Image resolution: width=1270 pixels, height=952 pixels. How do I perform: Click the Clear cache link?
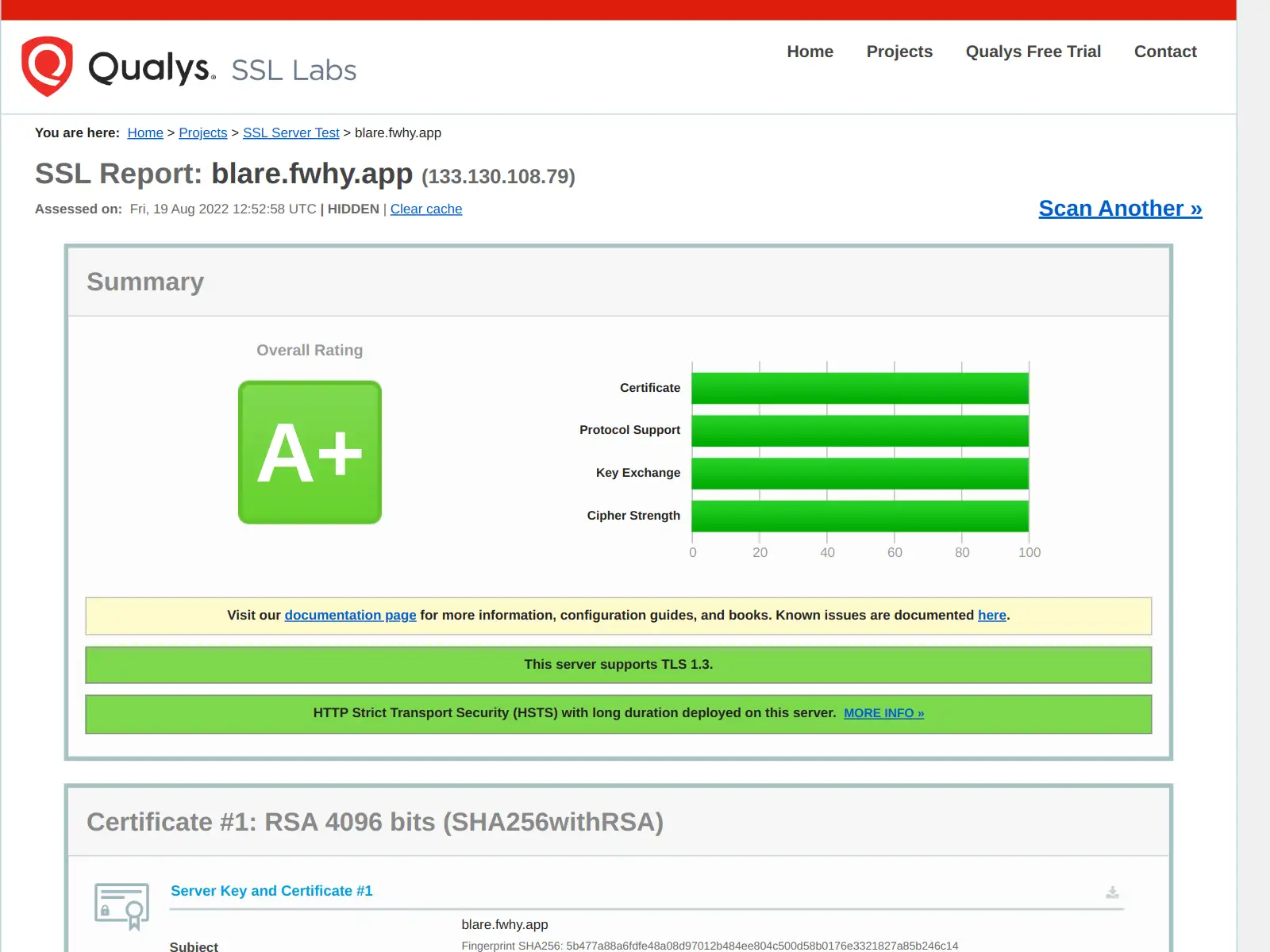pyautogui.click(x=426, y=209)
